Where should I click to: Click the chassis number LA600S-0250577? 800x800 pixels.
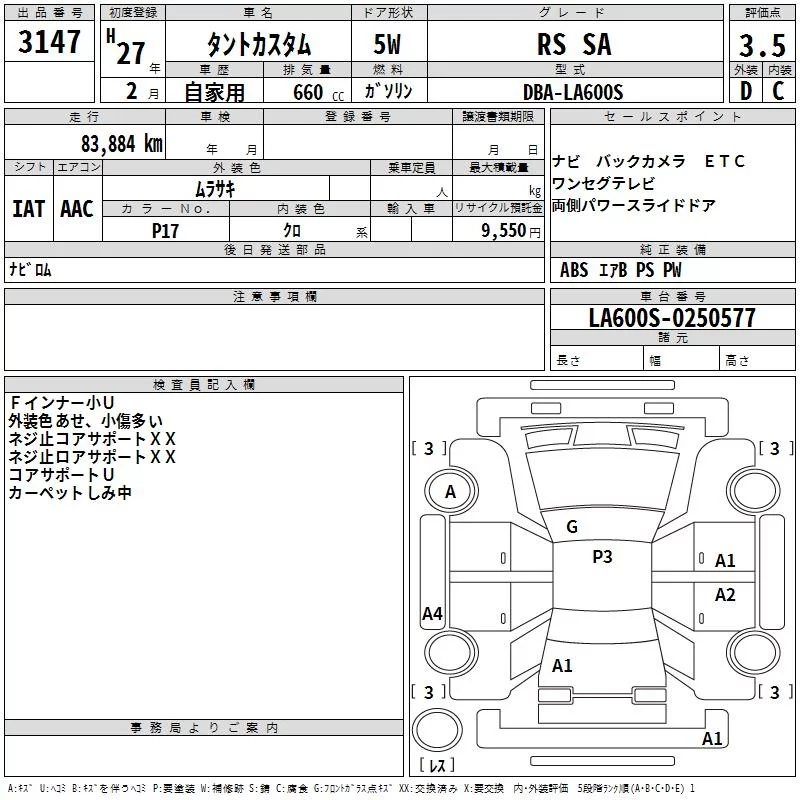[672, 318]
